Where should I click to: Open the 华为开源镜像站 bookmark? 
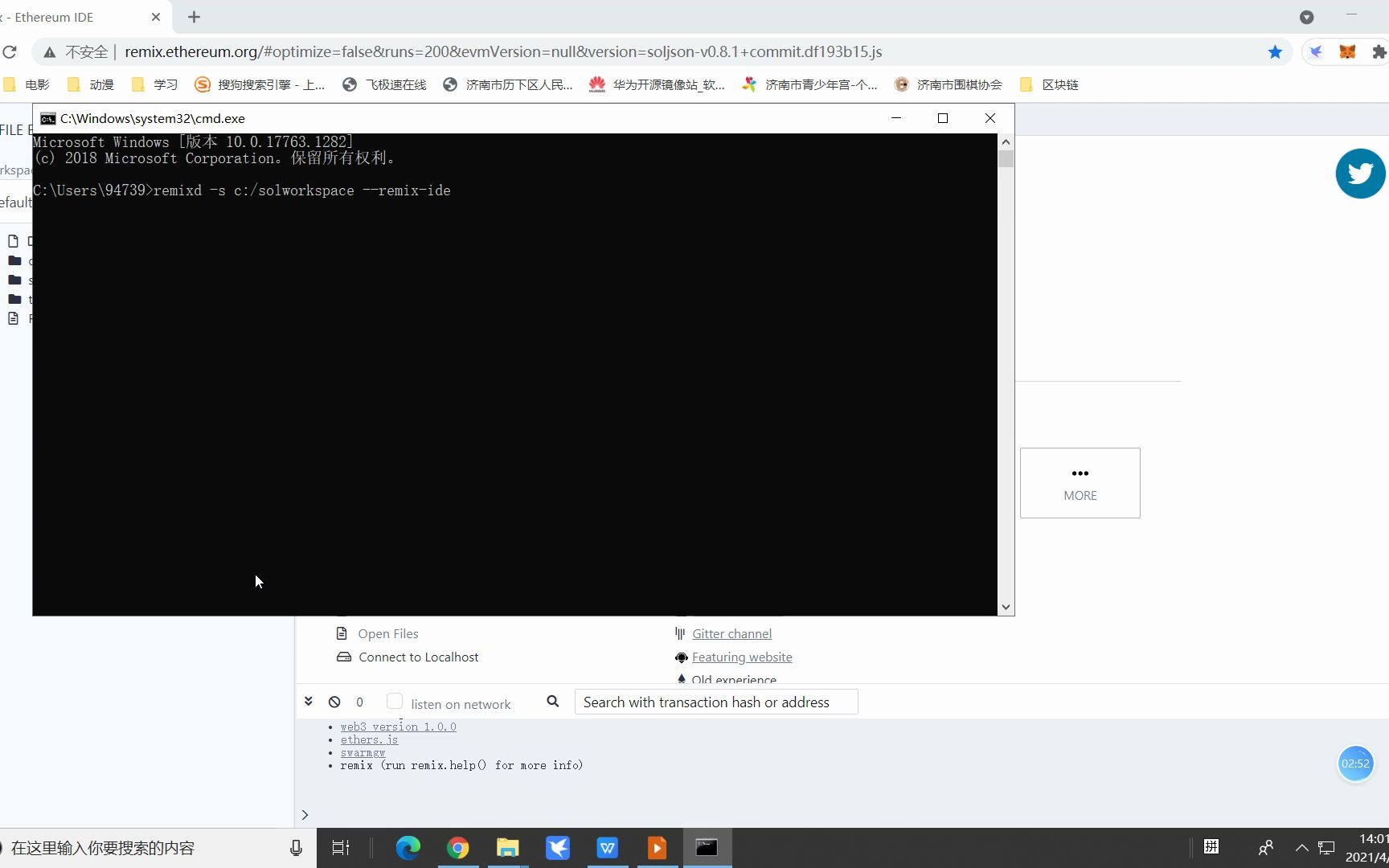tap(657, 84)
